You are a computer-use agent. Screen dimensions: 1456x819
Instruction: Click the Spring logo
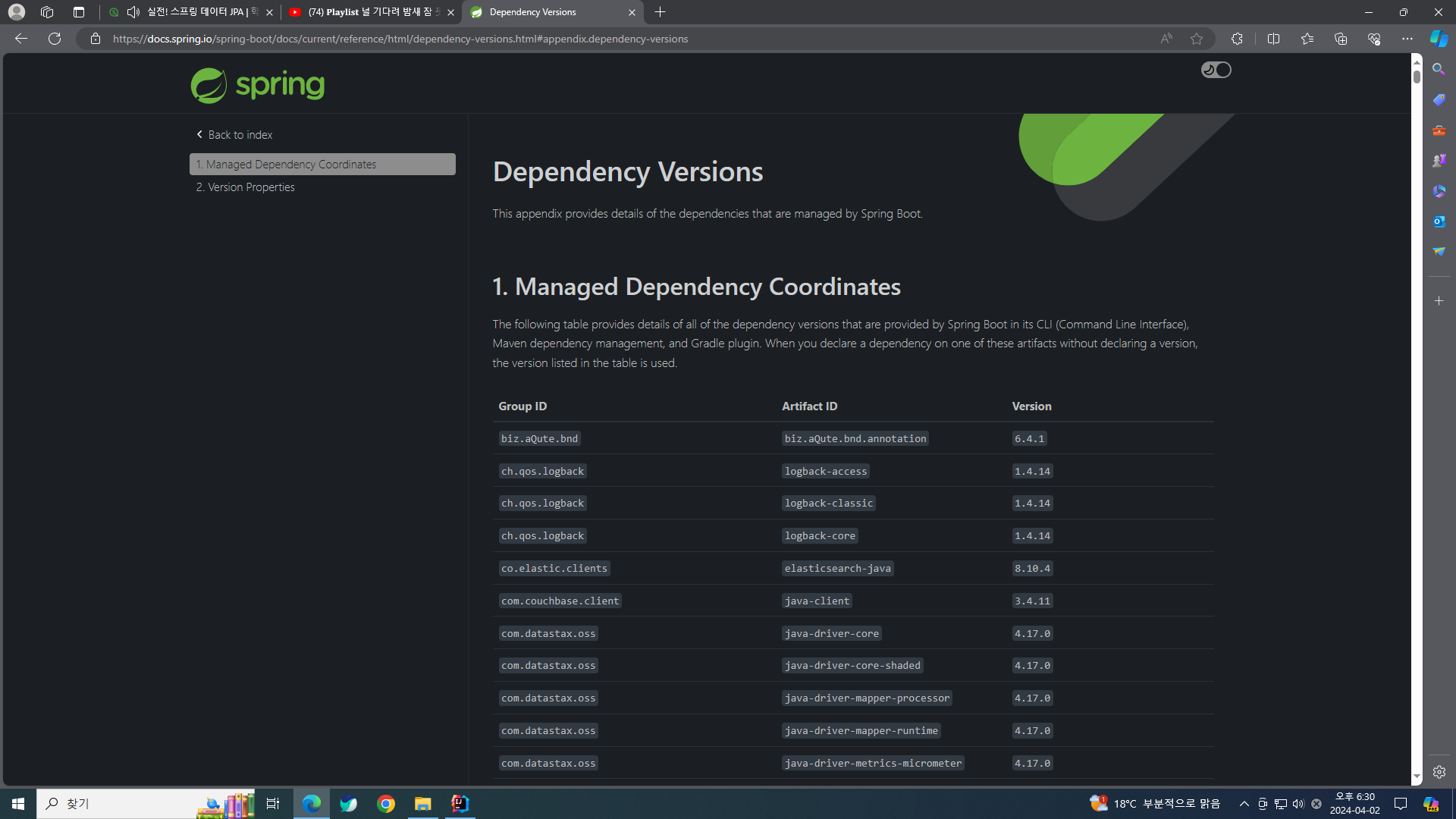(x=258, y=85)
